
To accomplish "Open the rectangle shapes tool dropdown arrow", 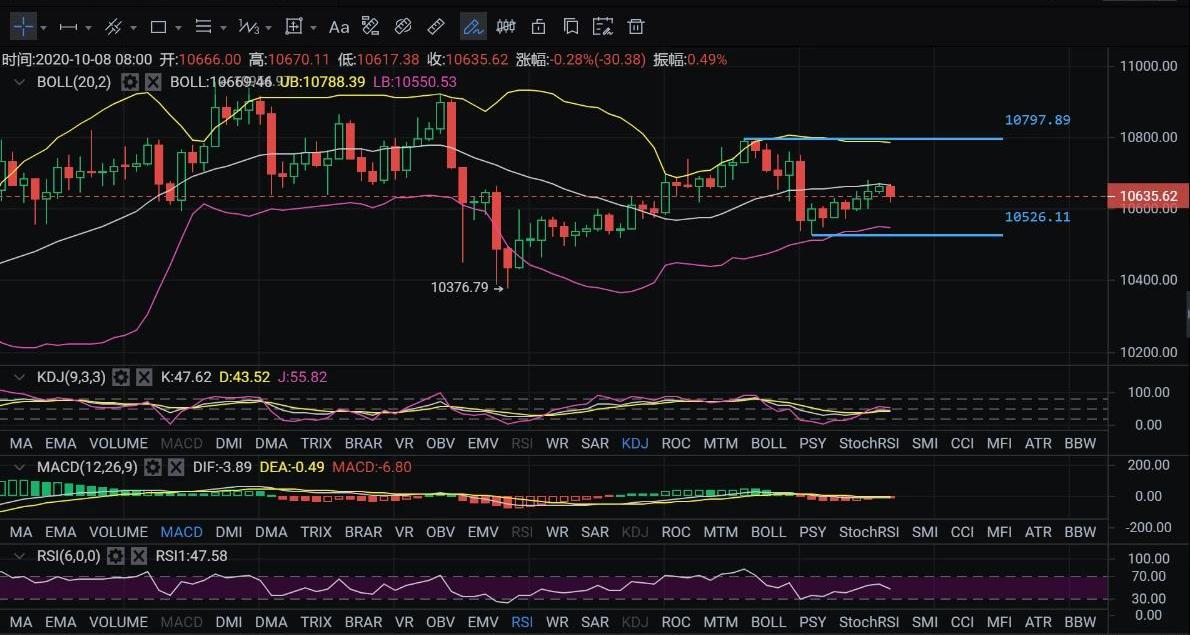I will point(179,27).
